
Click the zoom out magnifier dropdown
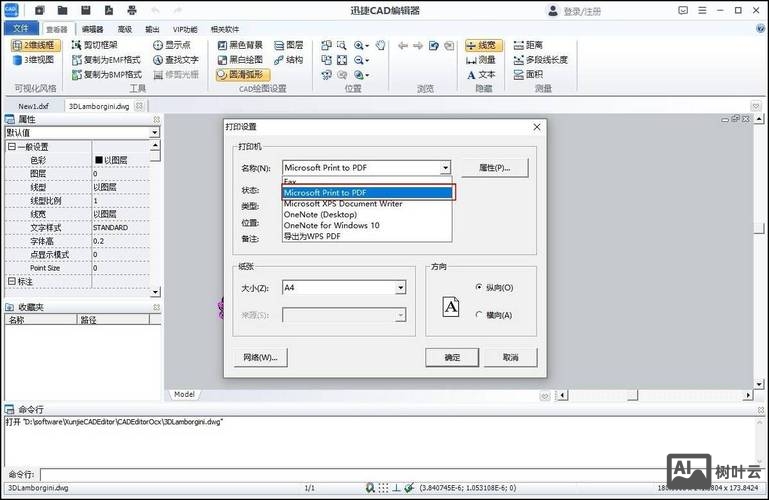[361, 60]
